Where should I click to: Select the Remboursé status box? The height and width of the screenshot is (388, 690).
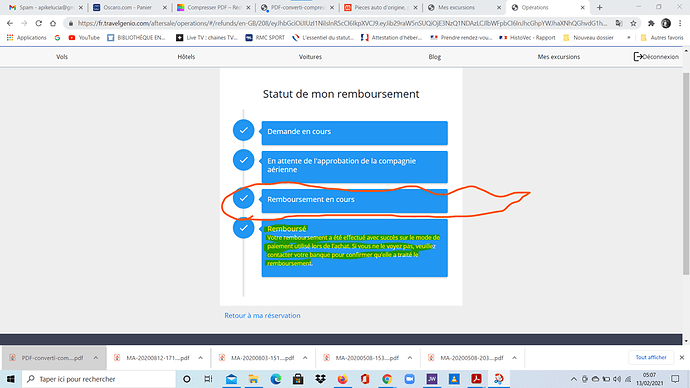pyautogui.click(x=354, y=248)
